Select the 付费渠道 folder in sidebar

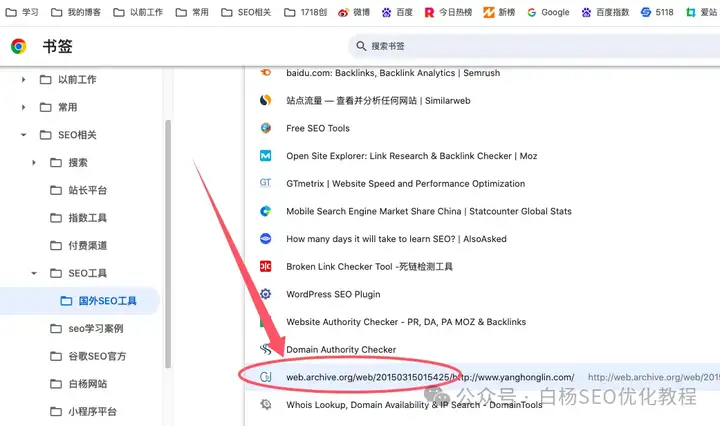(x=79, y=246)
